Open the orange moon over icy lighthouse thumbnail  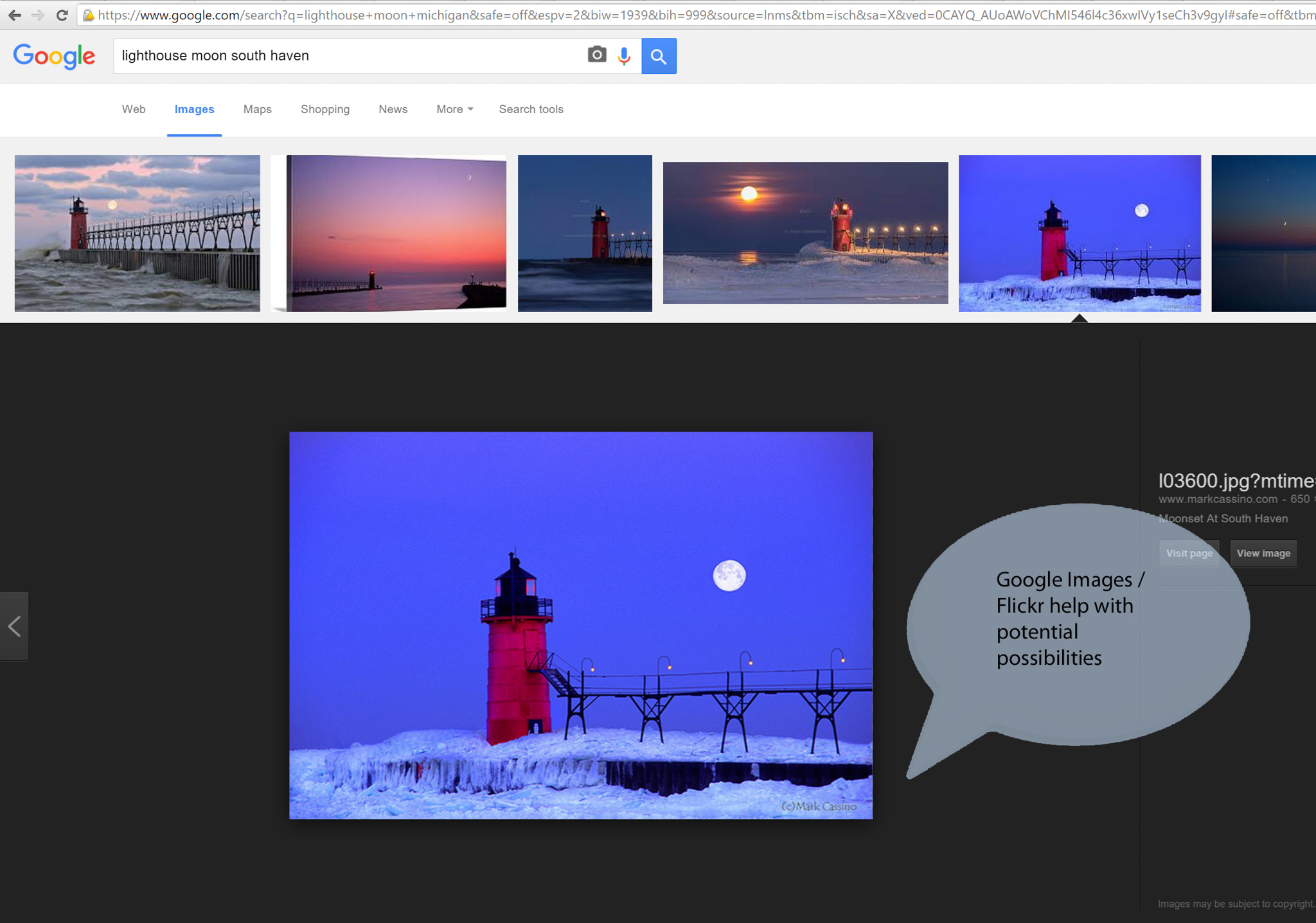click(805, 233)
